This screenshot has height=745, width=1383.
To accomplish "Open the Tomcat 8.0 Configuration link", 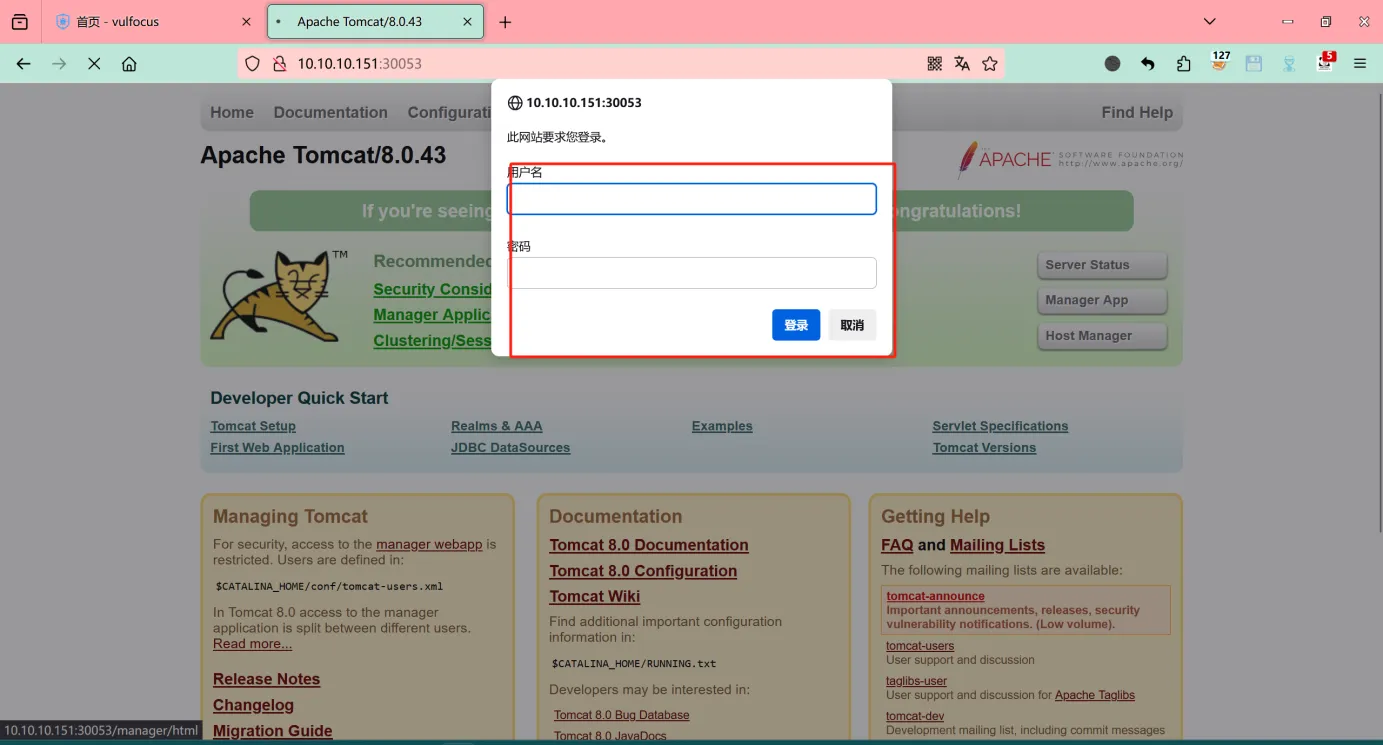I will pos(643,571).
